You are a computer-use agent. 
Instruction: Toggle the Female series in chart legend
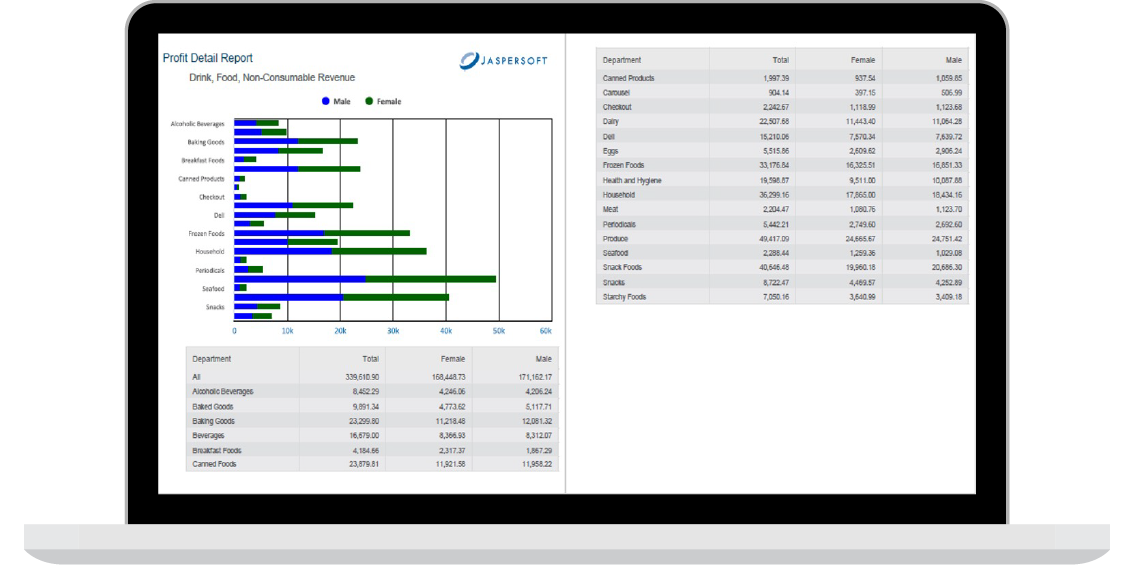[x=383, y=101]
